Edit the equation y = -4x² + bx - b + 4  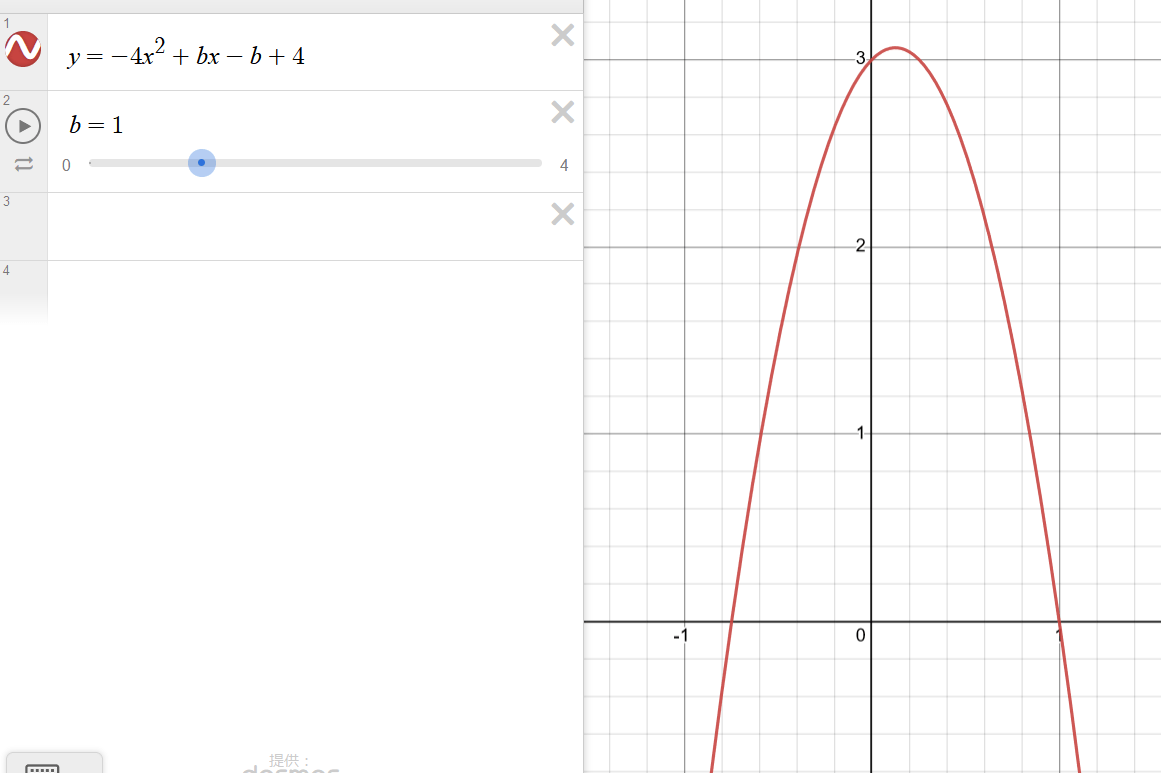[x=185, y=55]
